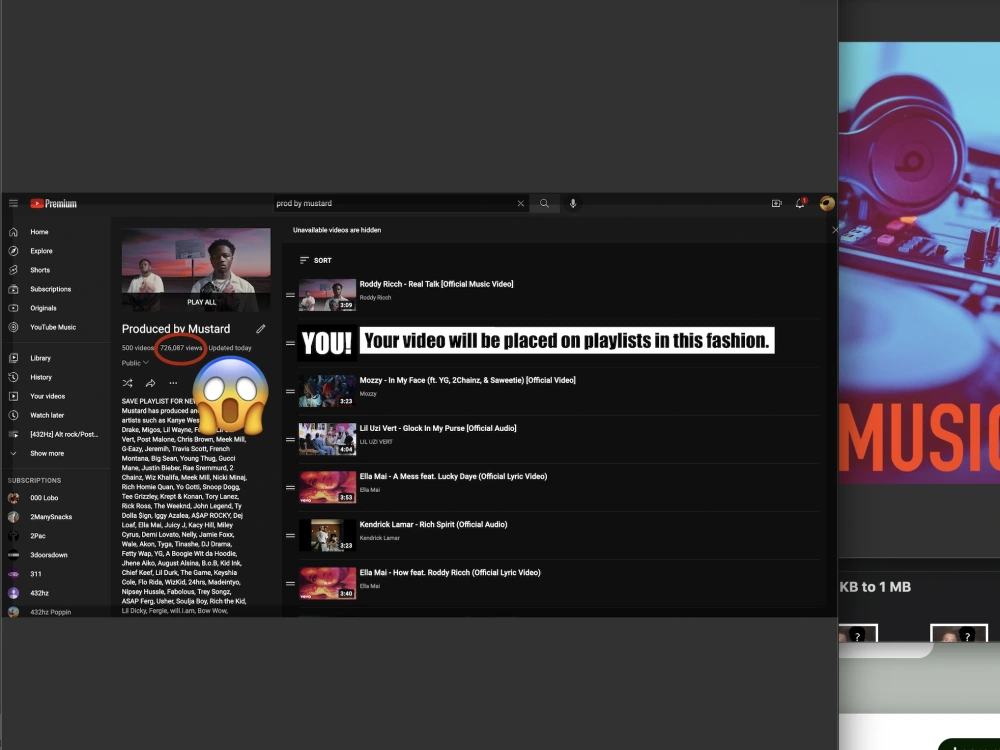Viewport: 1000px width, 750px height.
Task: Open Glock In My Purse thumbnail
Action: point(327,439)
